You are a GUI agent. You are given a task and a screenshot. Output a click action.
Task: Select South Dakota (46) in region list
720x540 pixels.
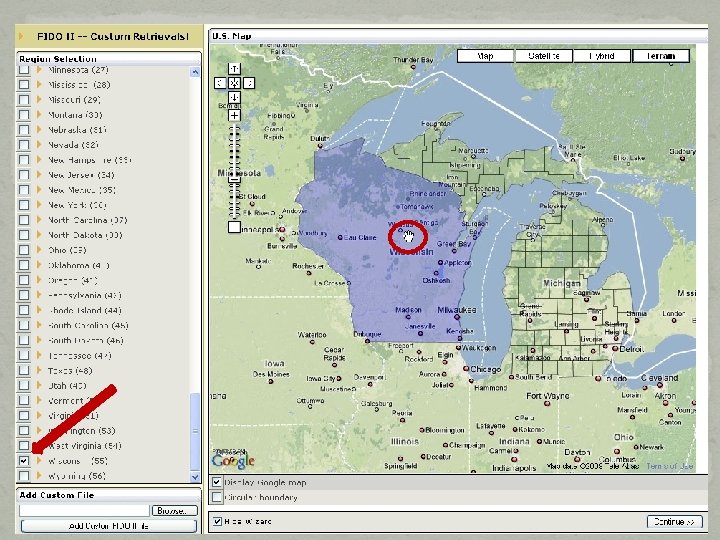86,341
